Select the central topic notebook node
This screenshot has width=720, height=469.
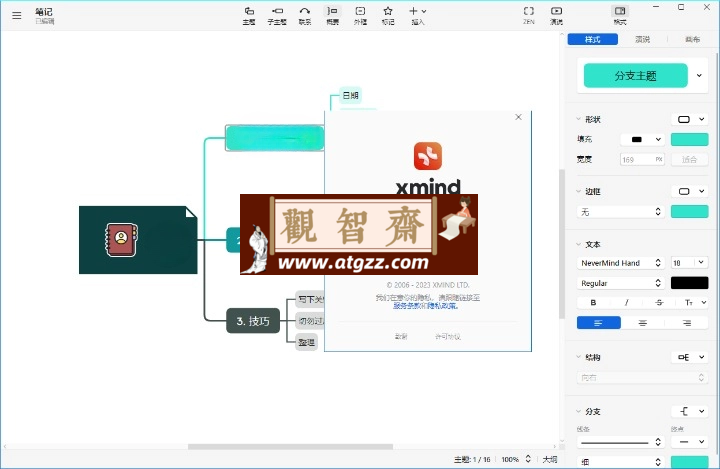[138, 240]
